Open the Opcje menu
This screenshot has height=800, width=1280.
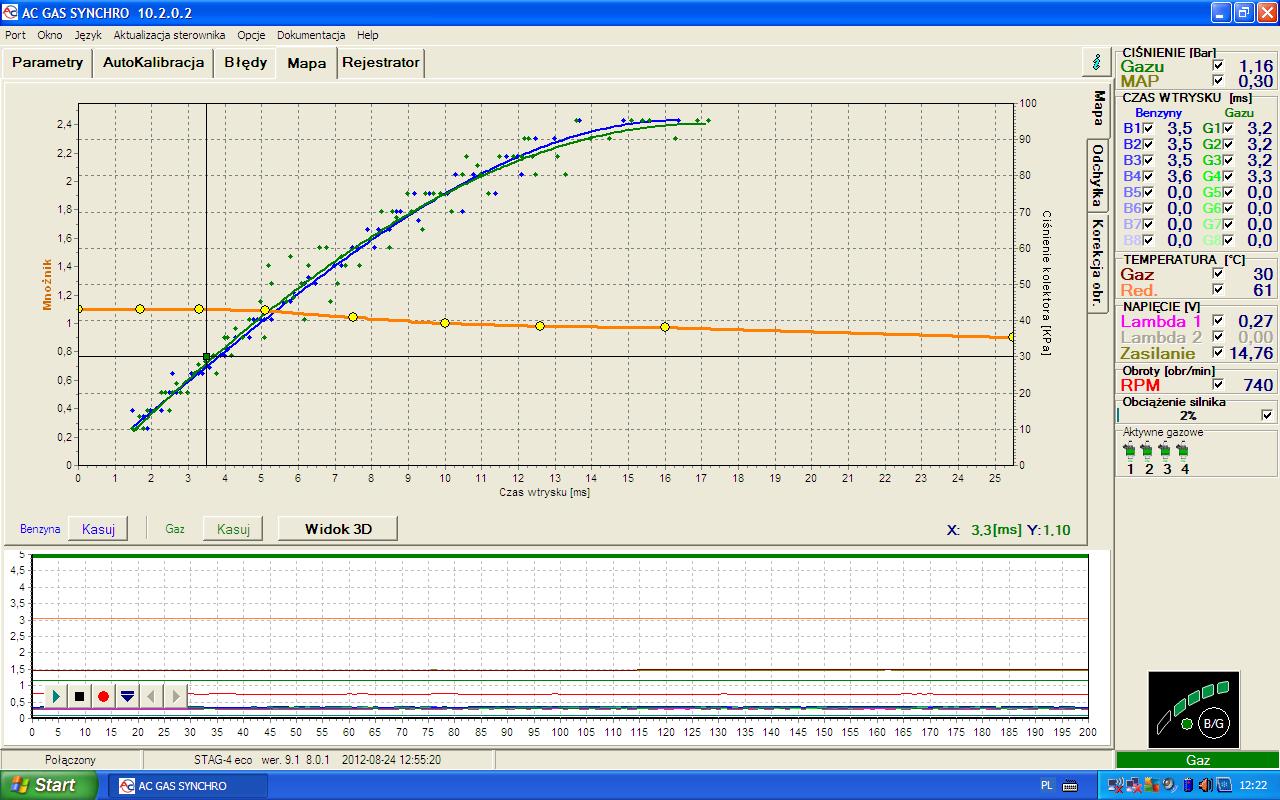(x=251, y=35)
